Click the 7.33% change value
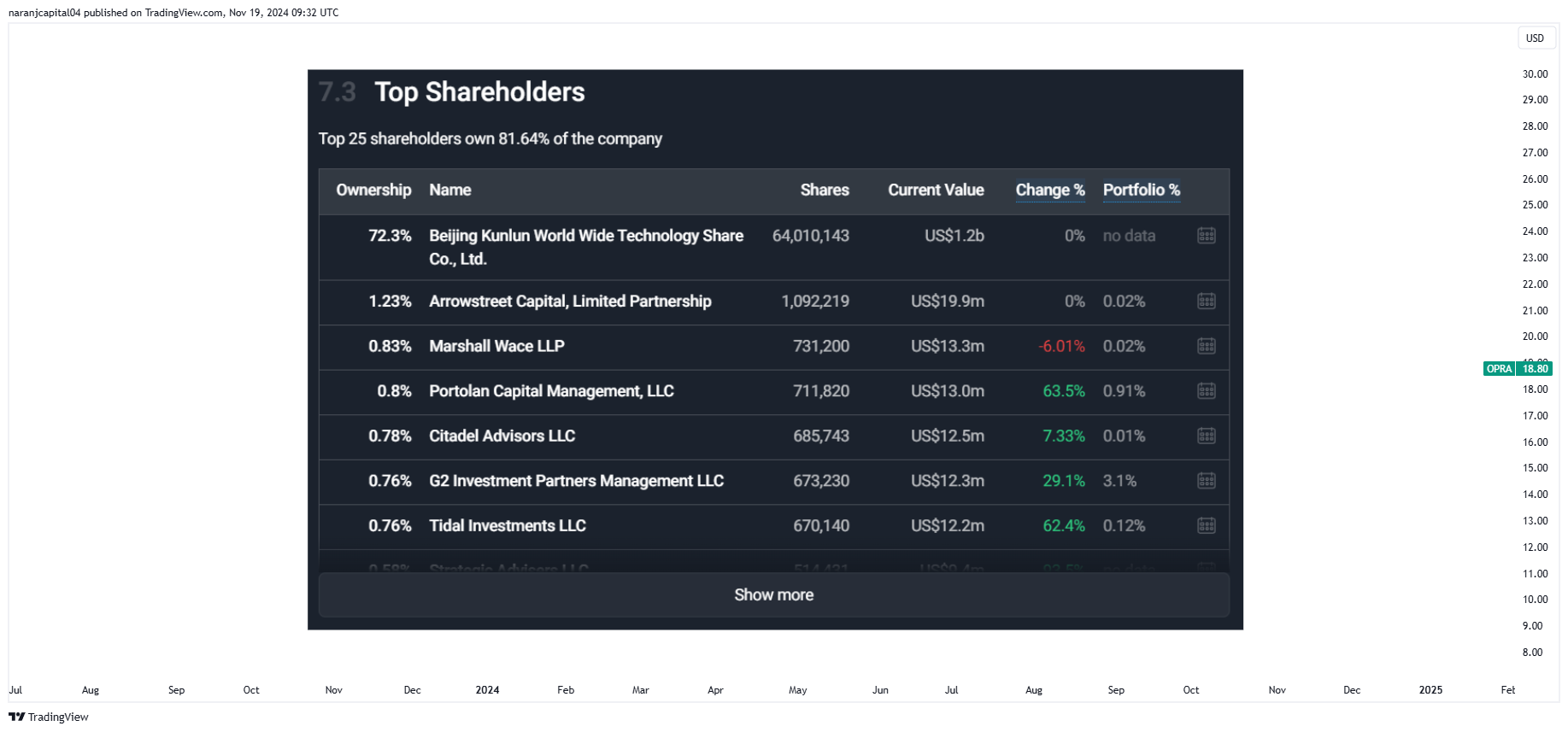 pos(1064,436)
